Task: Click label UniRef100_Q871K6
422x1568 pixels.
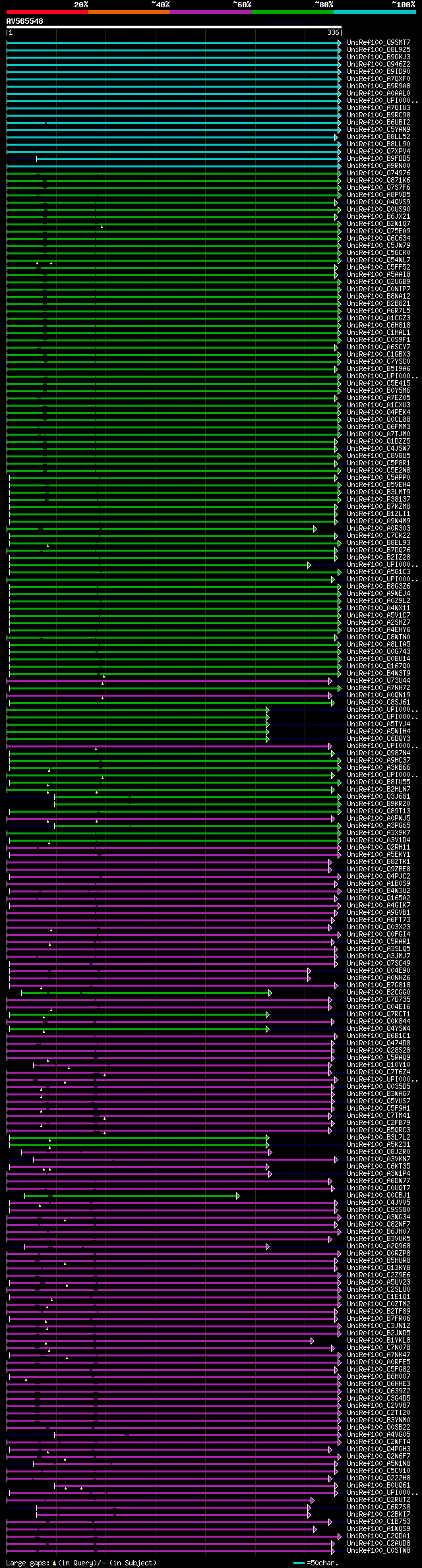Action: [x=378, y=180]
